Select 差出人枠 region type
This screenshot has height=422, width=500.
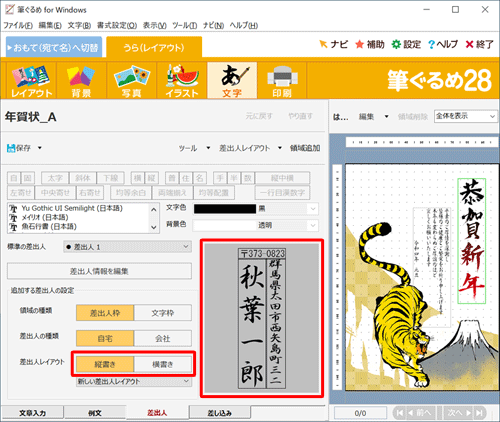click(x=105, y=313)
